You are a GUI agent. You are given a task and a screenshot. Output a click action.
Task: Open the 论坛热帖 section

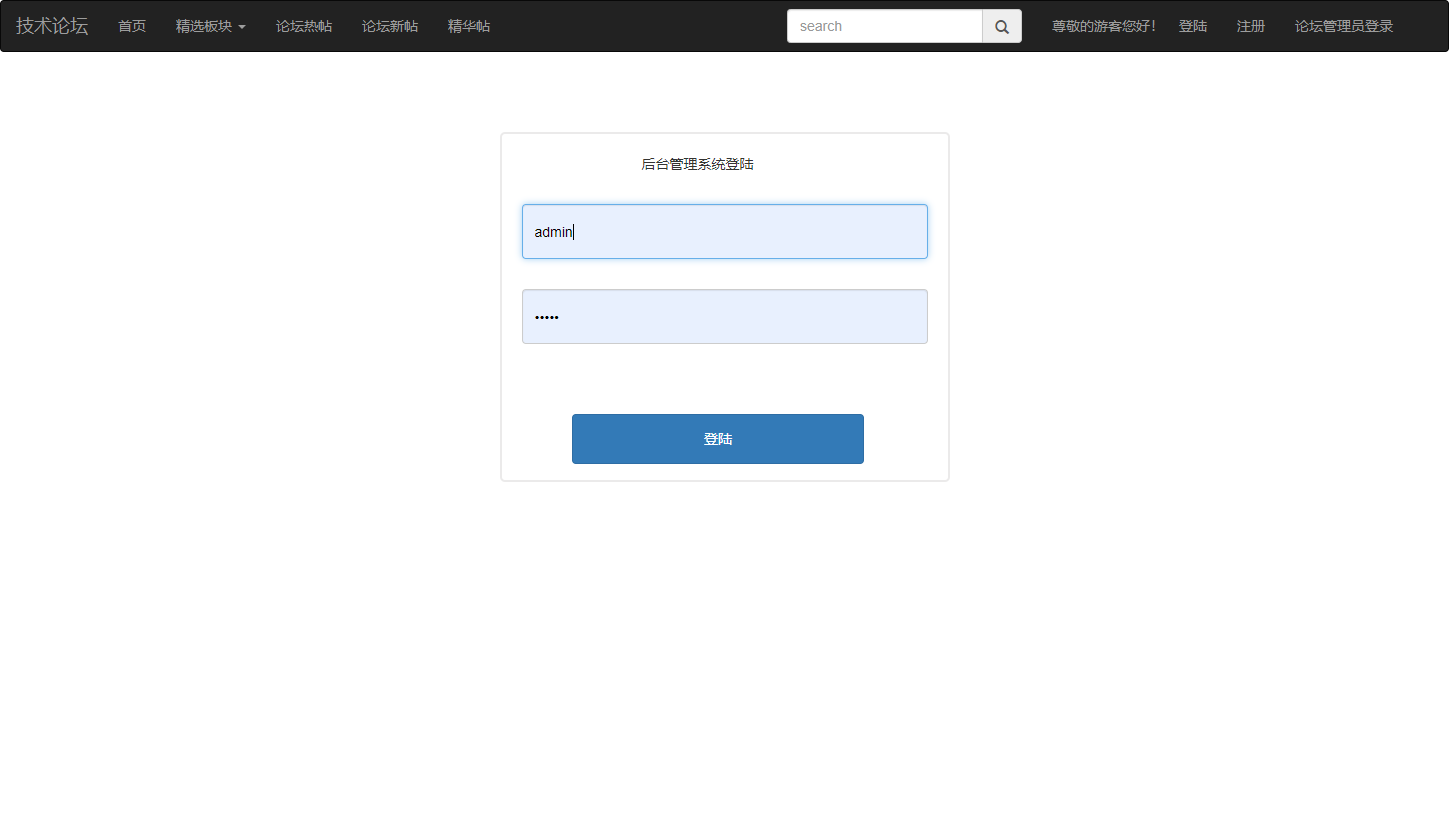304,26
